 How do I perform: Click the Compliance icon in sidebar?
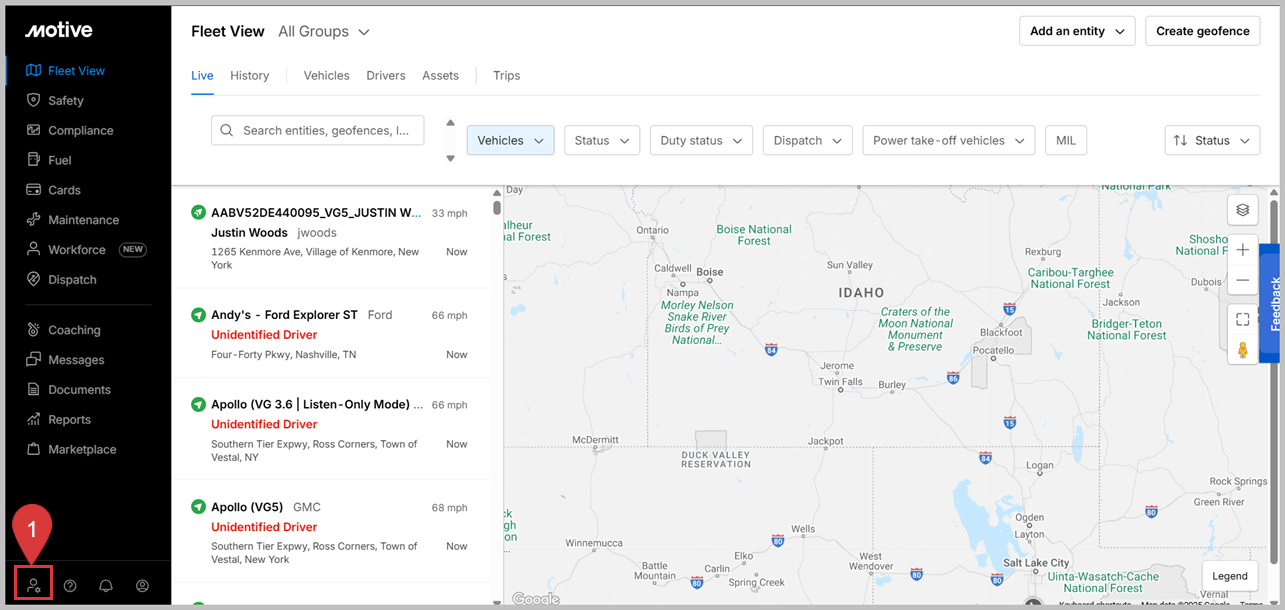33,130
